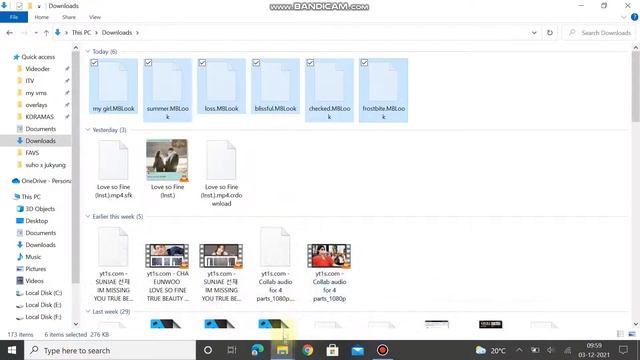640x360 pixels.
Task: Open the Share ribbon tab
Action: coord(69,17)
